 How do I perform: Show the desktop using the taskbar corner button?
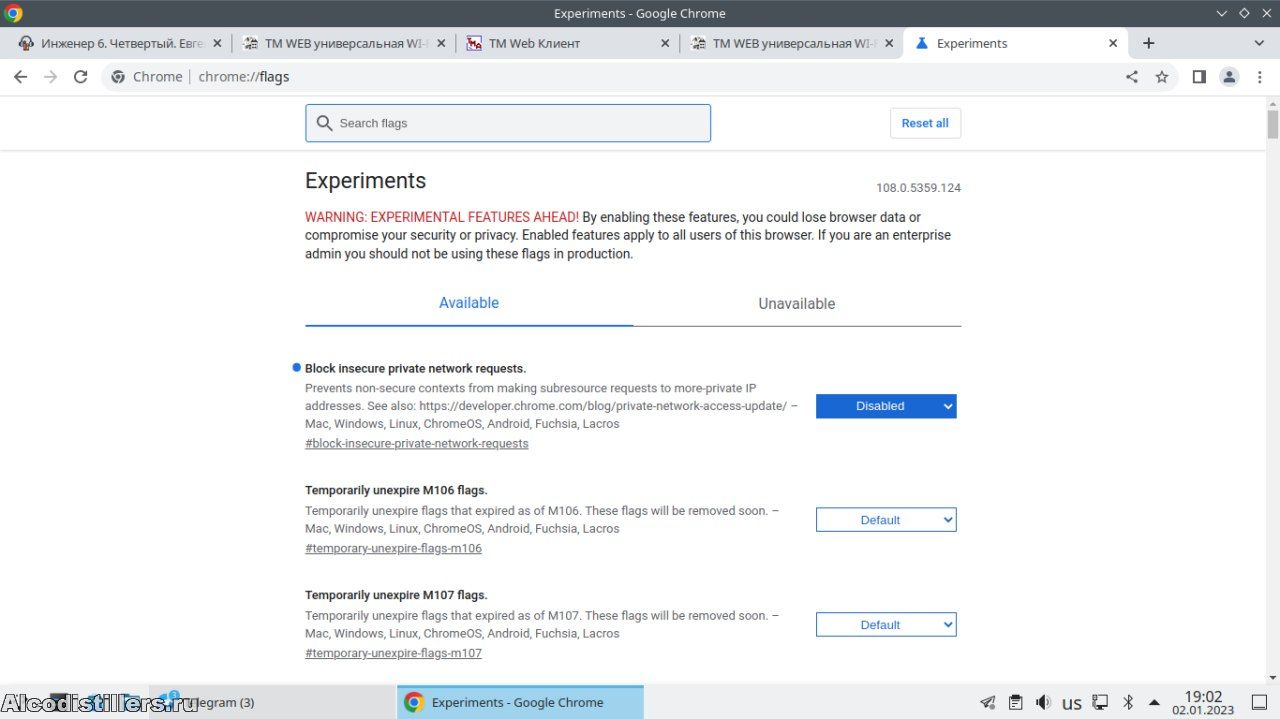point(1260,702)
